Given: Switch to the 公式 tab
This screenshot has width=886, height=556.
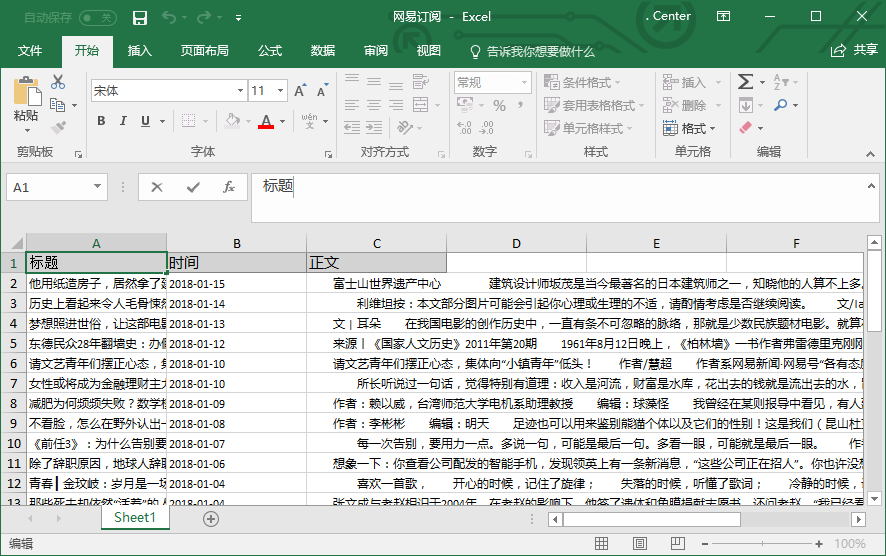Looking at the screenshot, I should coord(270,51).
